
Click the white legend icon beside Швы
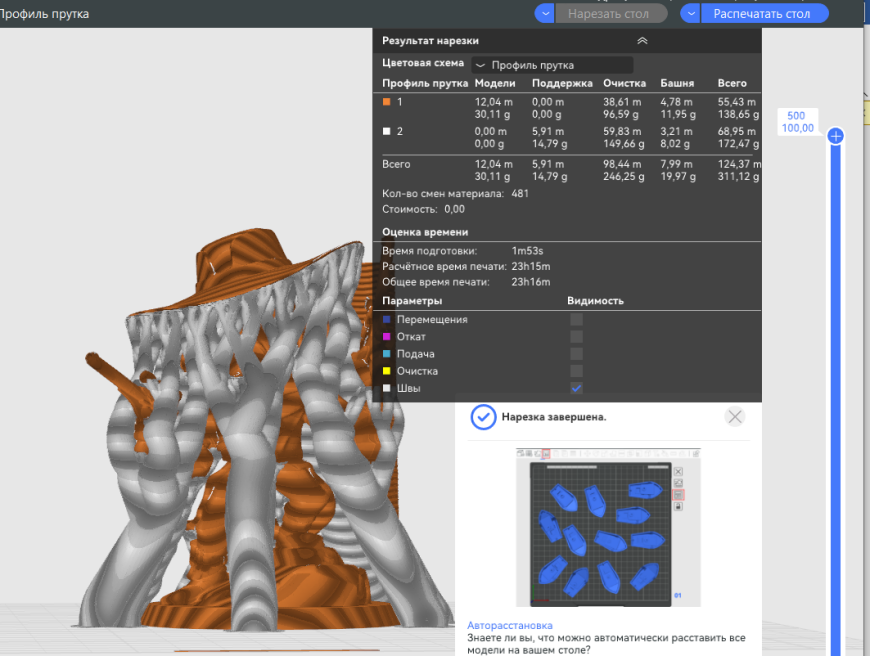click(385, 389)
